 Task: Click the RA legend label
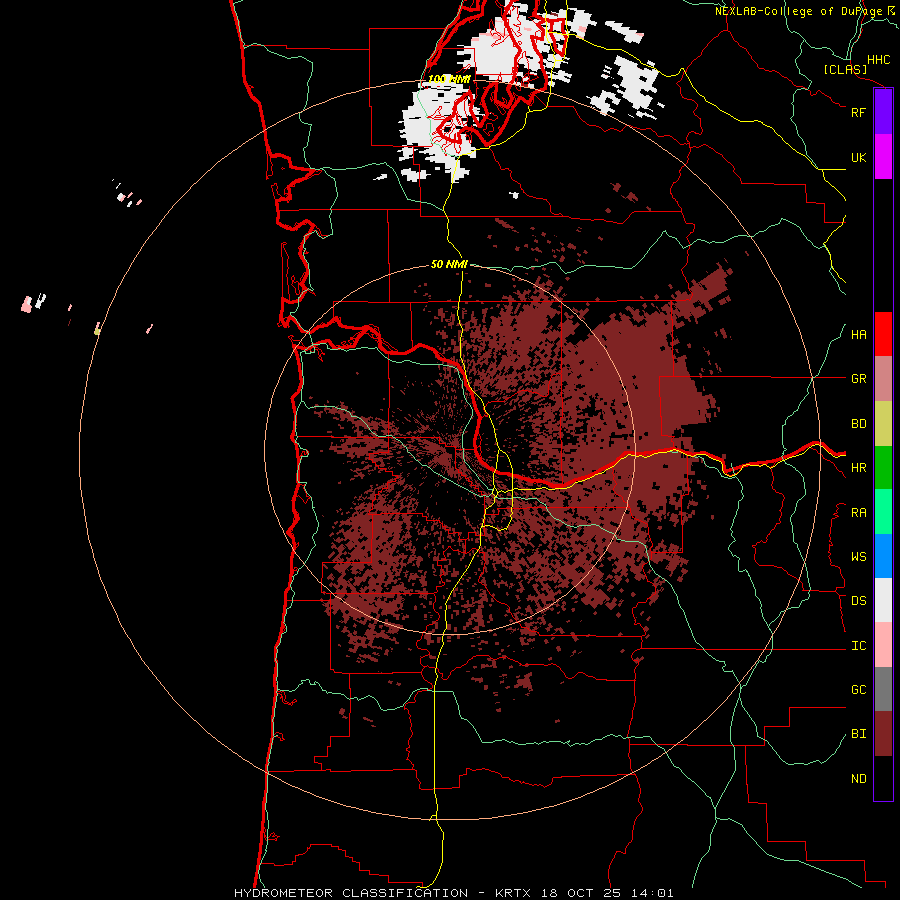858,513
